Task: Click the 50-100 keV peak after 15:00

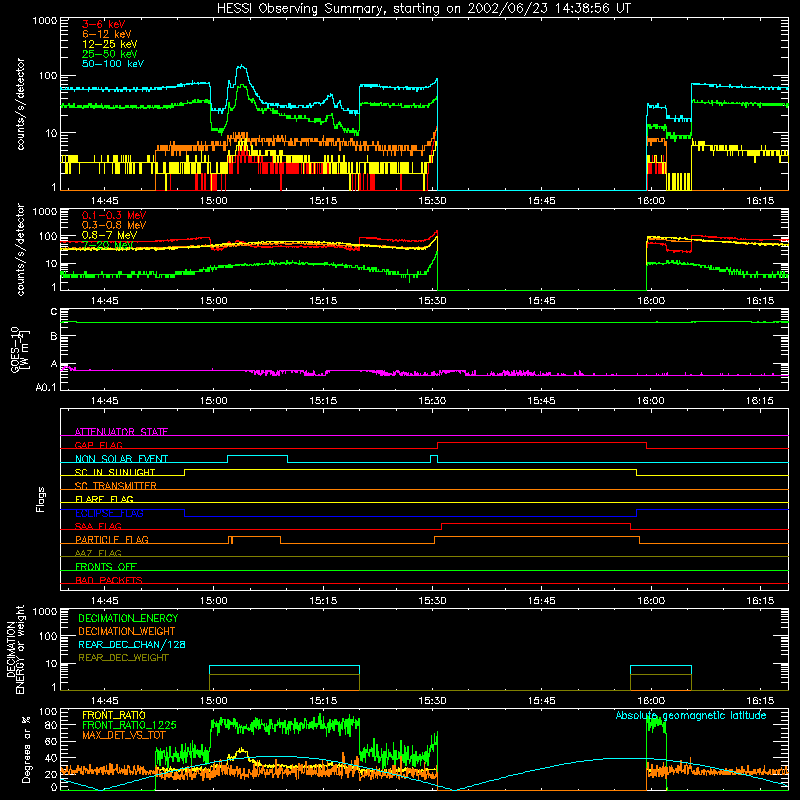Action: tap(242, 66)
